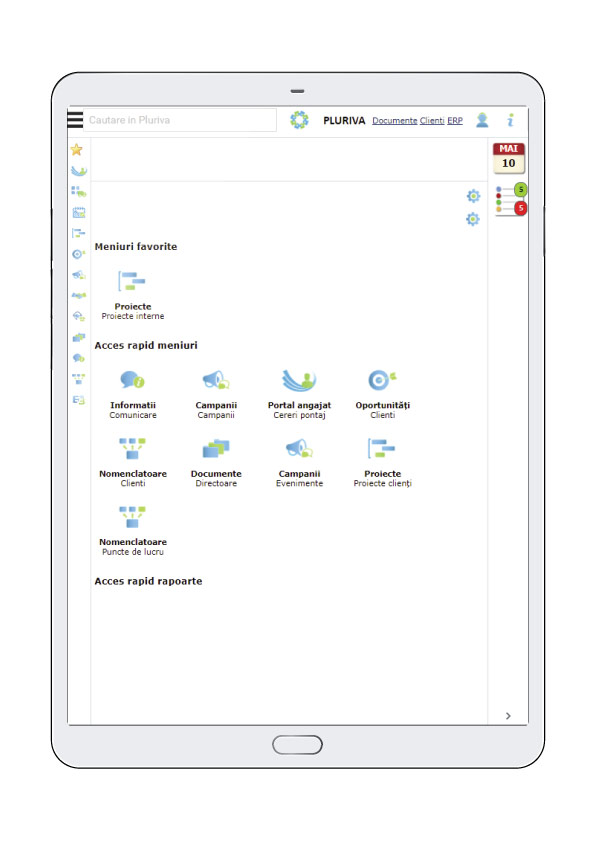Open the chat bubbles icon in sidebar
The width and height of the screenshot is (595, 842).
[x=78, y=358]
